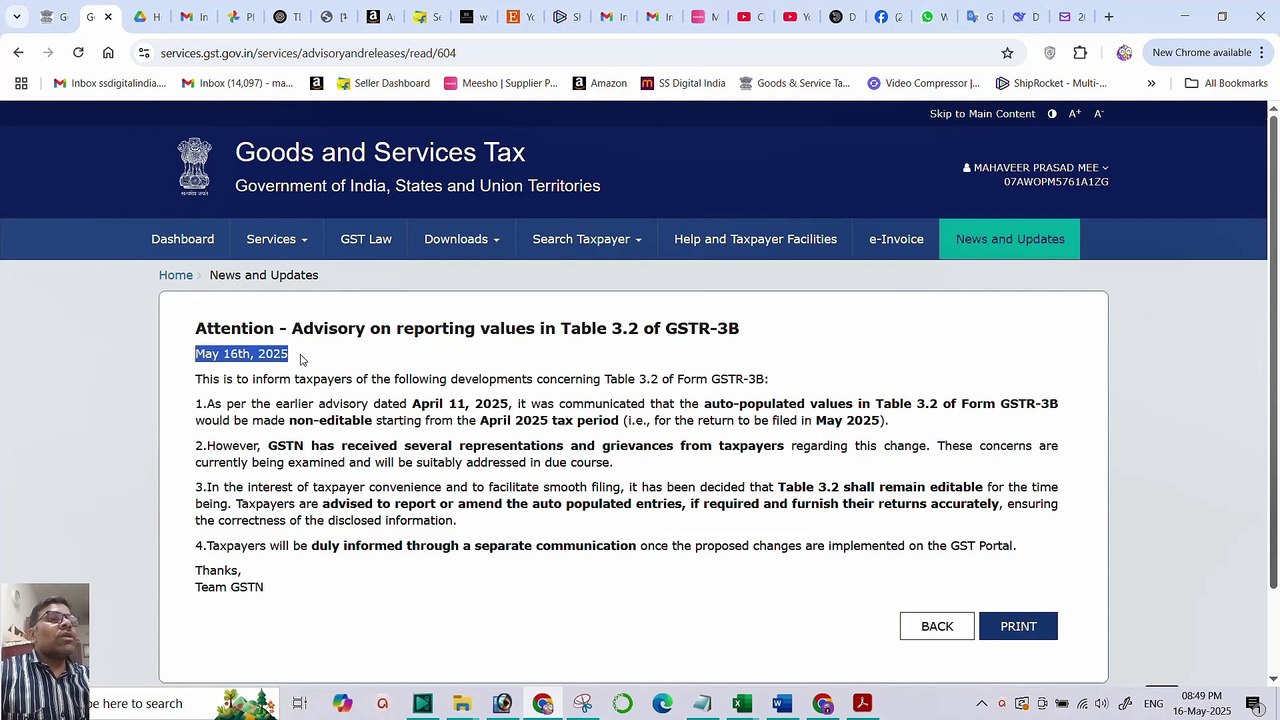Screen dimensions: 1280x720
Task: Open the browser home page icon
Action: 108,52
